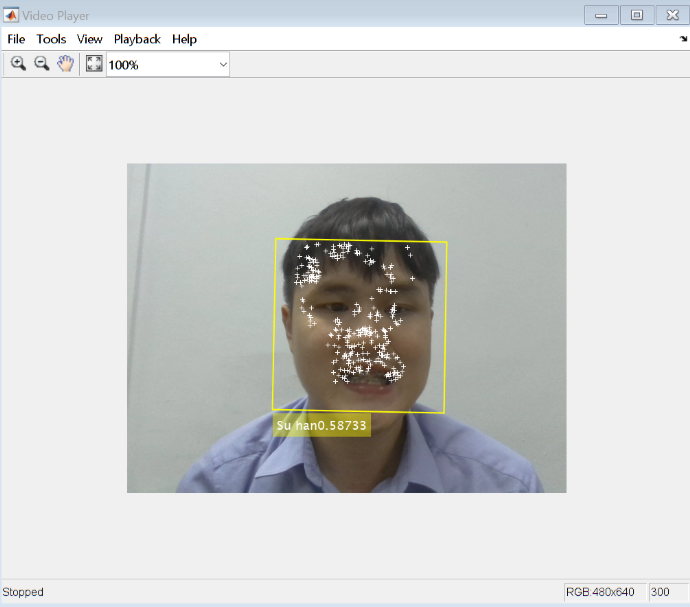Click the MATLAB logo in title bar

11,15
